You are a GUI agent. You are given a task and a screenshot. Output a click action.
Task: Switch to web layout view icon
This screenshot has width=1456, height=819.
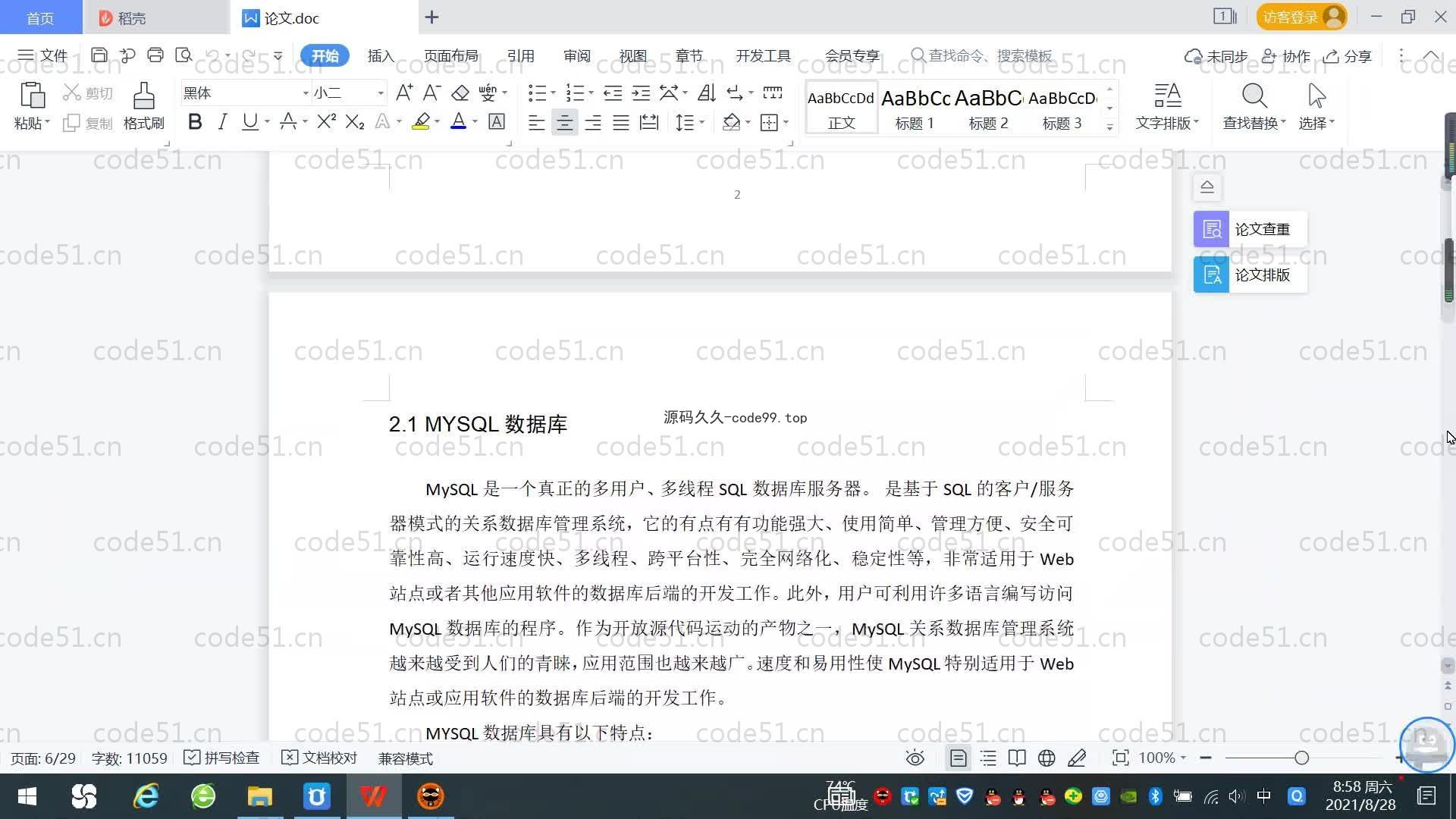click(x=1046, y=758)
